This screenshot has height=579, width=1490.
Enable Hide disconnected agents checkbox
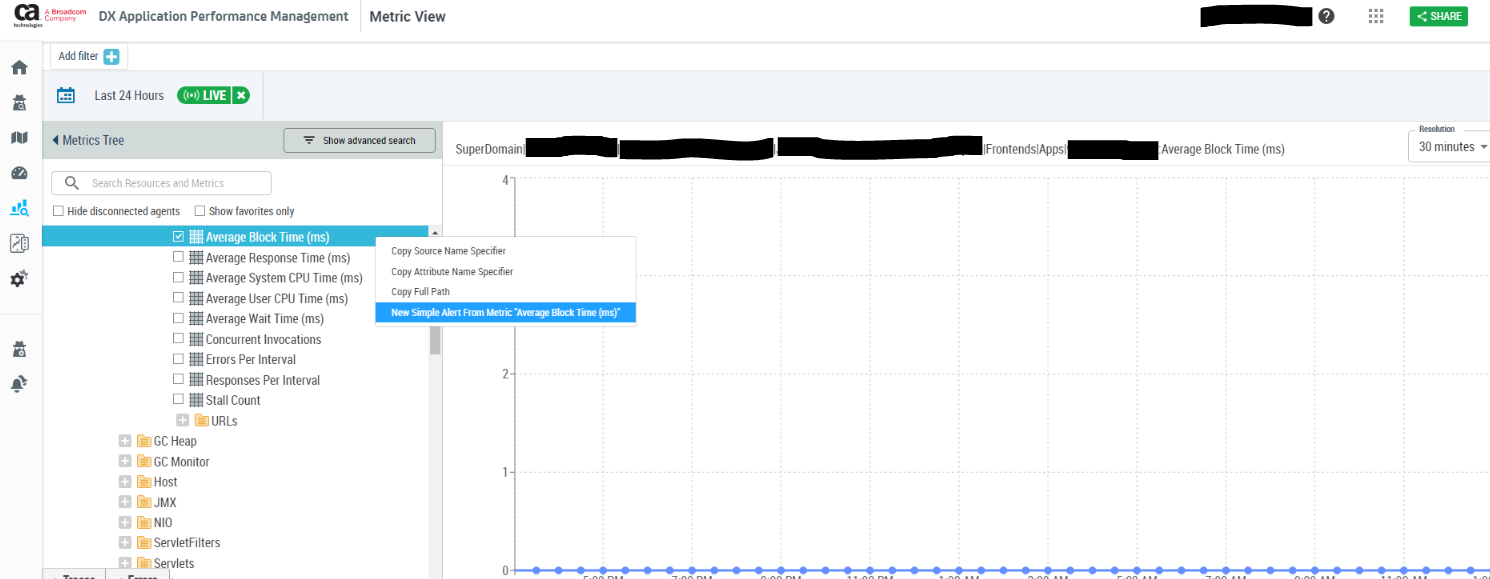[58, 211]
